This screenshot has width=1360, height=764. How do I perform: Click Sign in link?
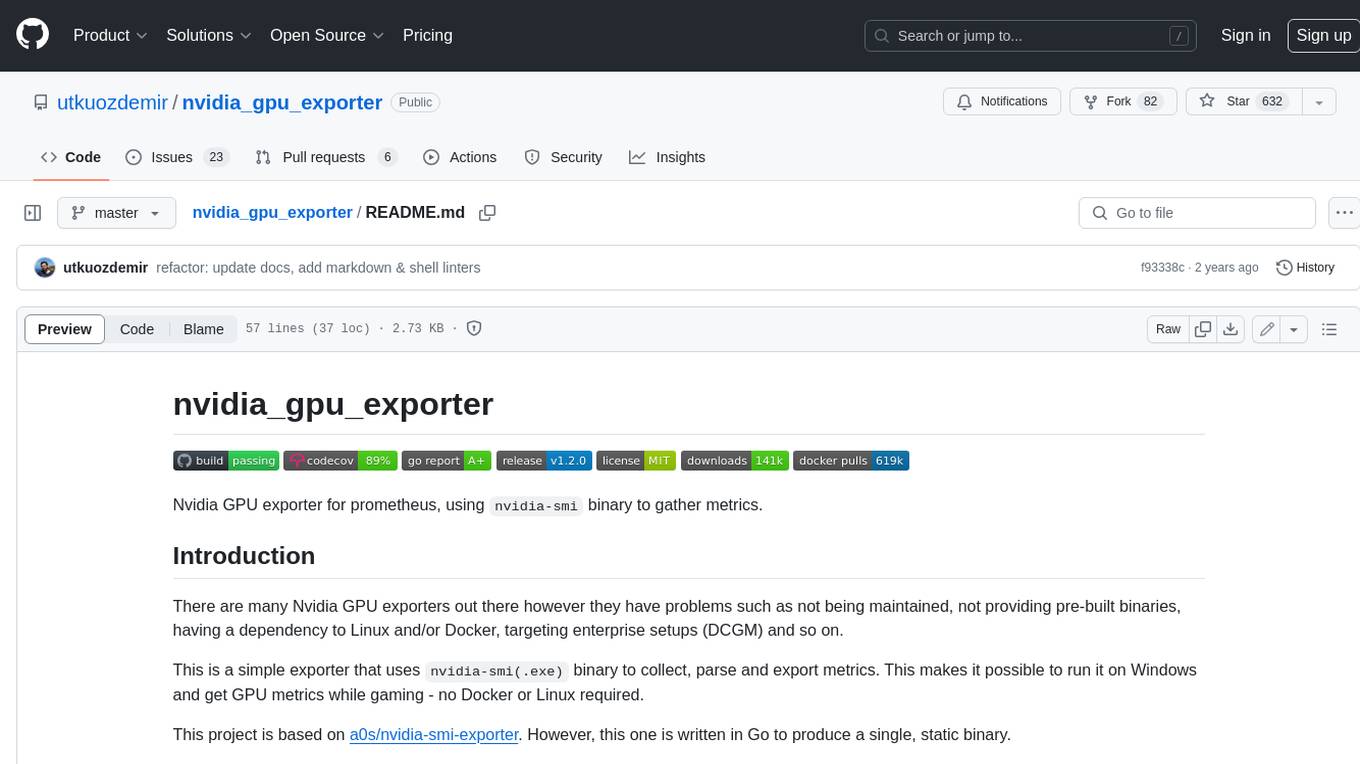click(1245, 35)
